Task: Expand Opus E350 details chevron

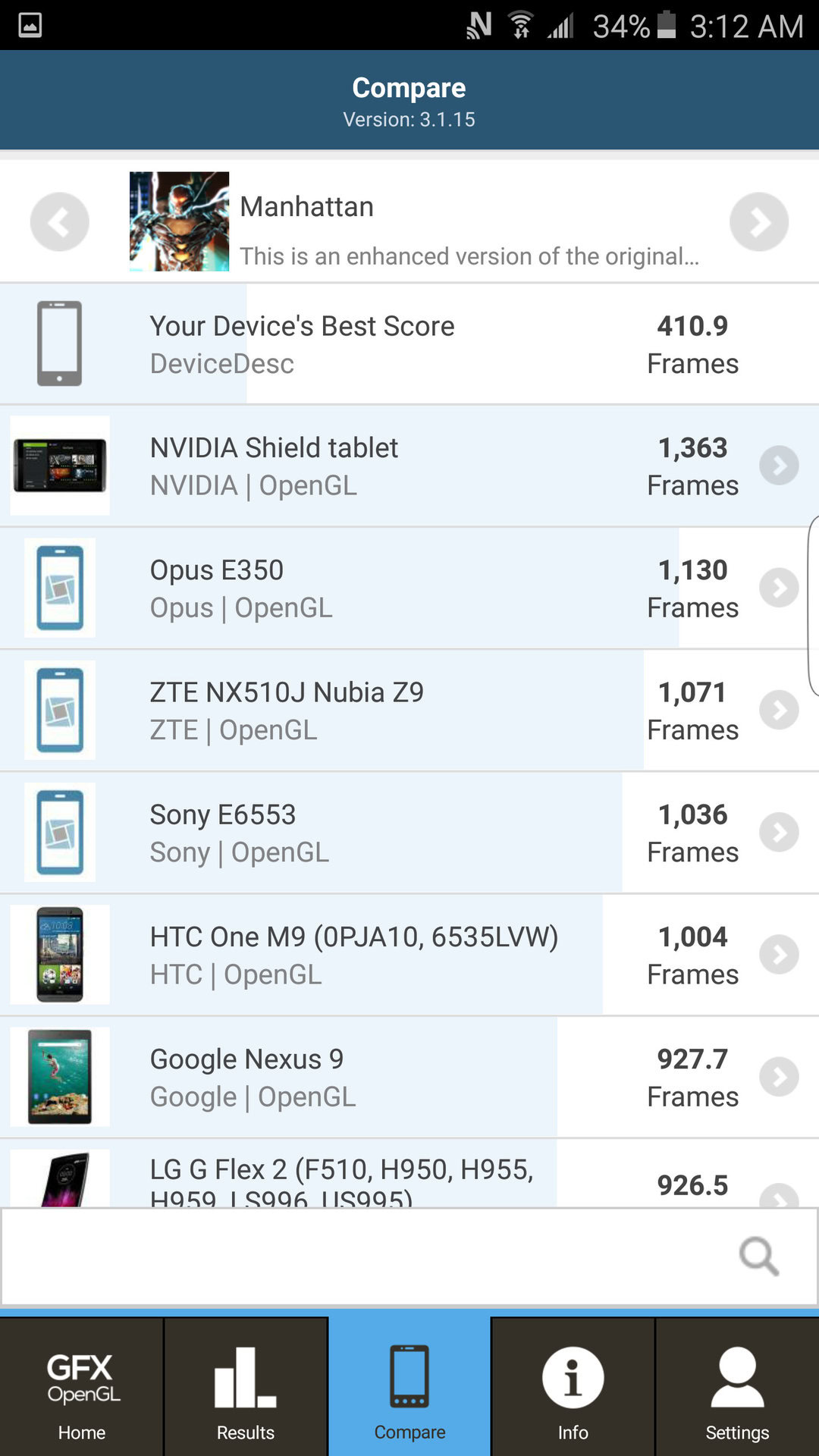Action: click(780, 588)
